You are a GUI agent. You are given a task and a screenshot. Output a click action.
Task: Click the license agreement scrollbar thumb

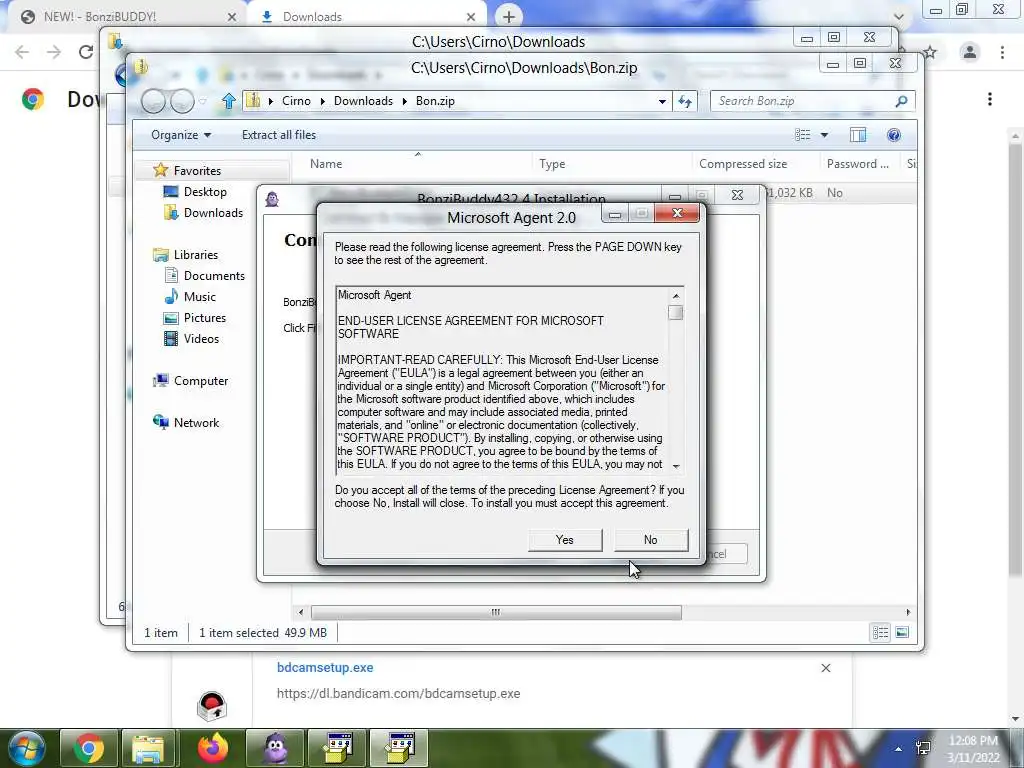coord(676,313)
